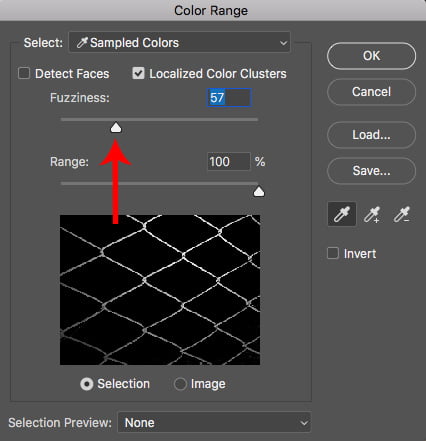The height and width of the screenshot is (441, 426).
Task: Click the Fuzziness label
Action: pos(80,98)
